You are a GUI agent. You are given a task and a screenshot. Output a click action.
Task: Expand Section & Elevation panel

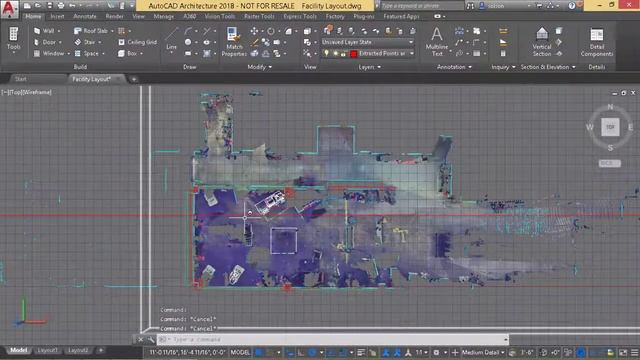[x=548, y=67]
